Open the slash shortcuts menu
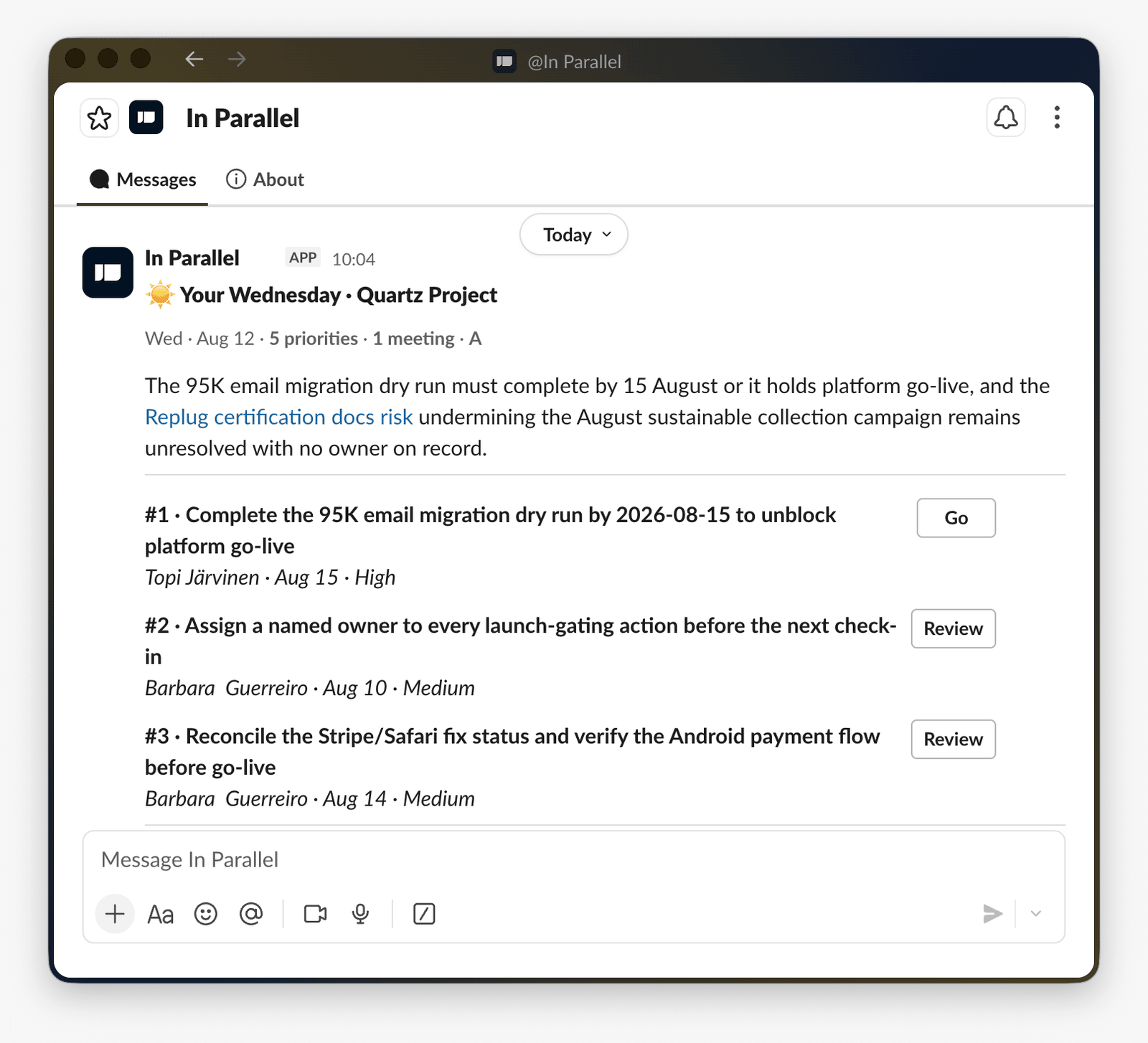The height and width of the screenshot is (1043, 1148). [424, 914]
